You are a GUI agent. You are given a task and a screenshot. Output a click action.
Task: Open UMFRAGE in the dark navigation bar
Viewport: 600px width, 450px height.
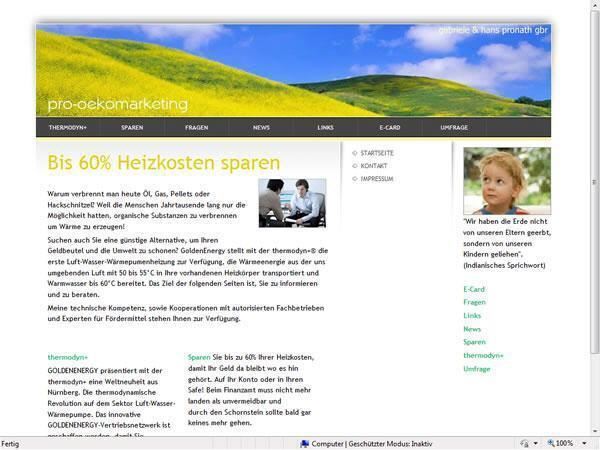pos(454,128)
